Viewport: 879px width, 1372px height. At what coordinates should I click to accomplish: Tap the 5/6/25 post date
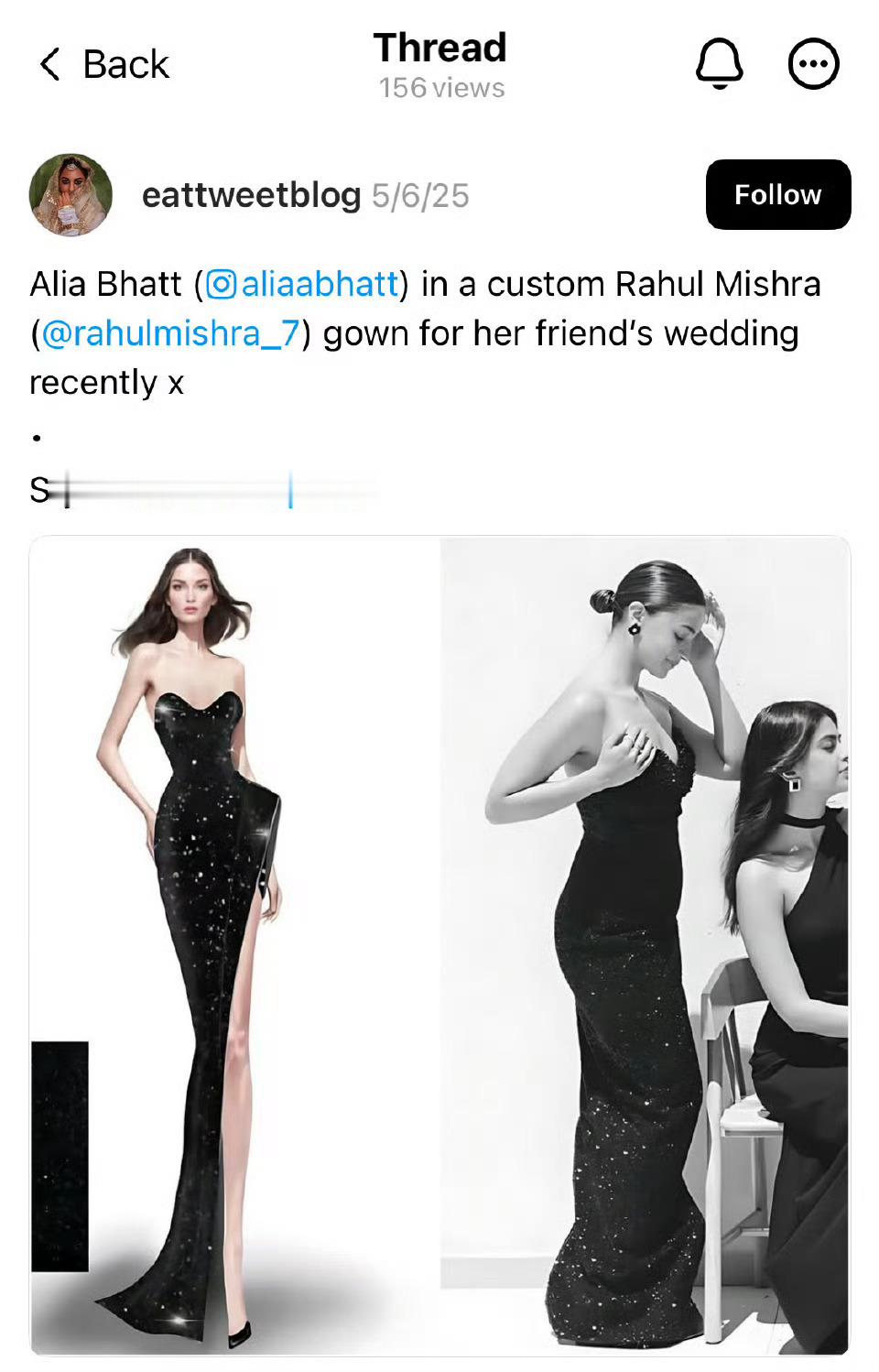[420, 195]
